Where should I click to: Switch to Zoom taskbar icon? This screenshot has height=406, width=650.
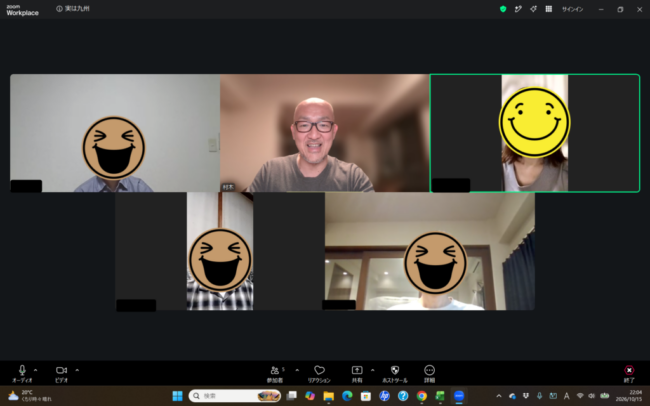(x=458, y=396)
